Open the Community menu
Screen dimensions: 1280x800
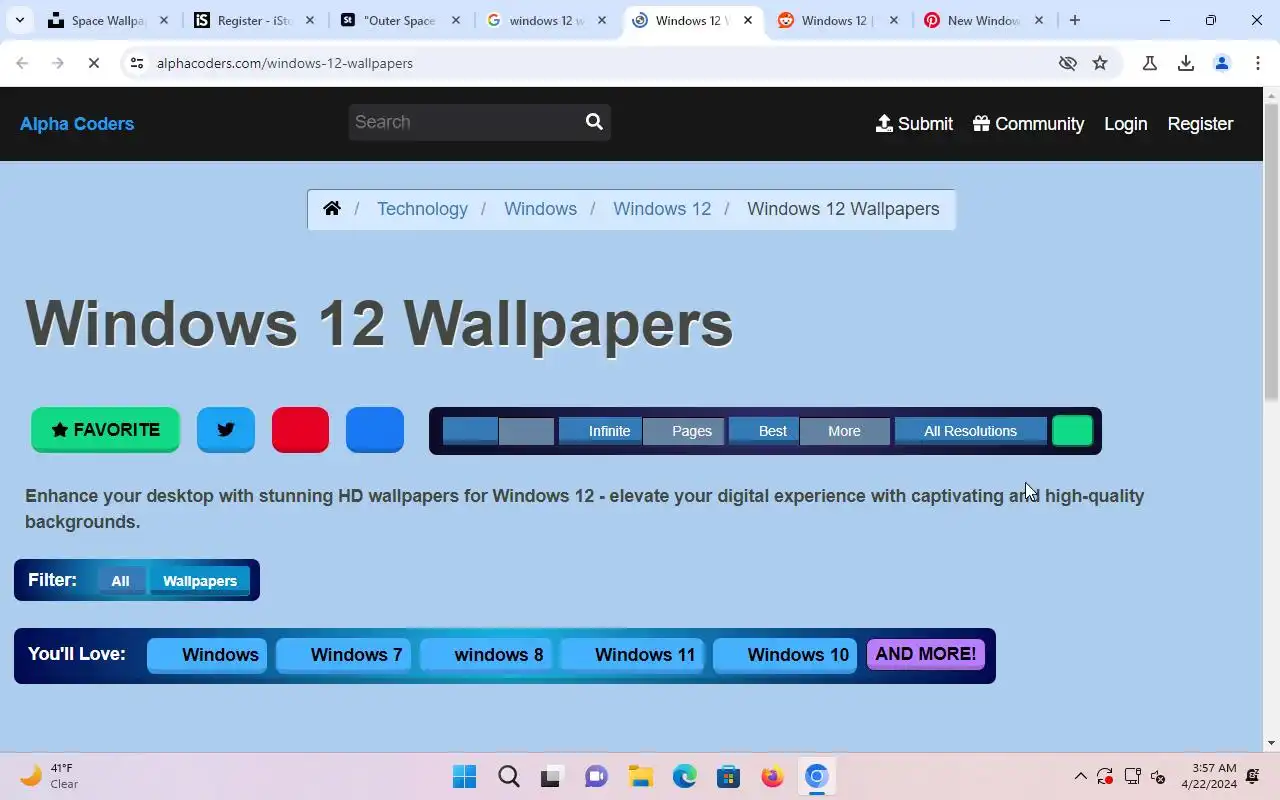[x=1028, y=123]
